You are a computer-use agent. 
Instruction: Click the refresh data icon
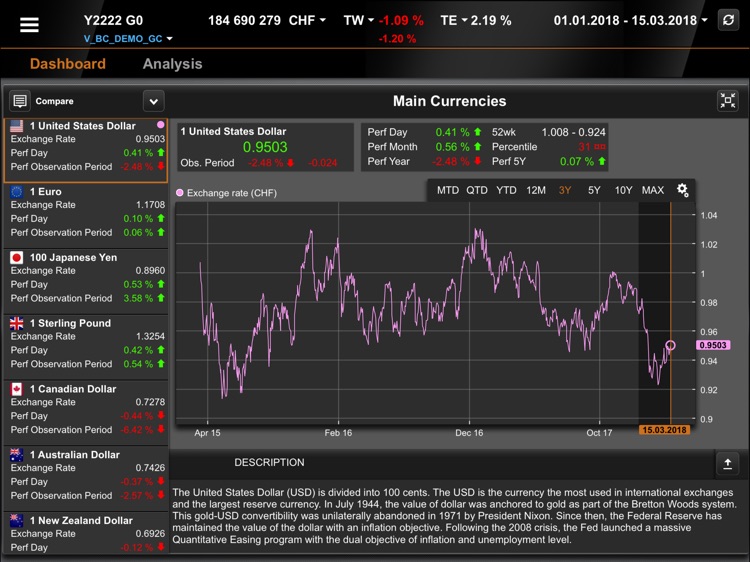pos(728,21)
